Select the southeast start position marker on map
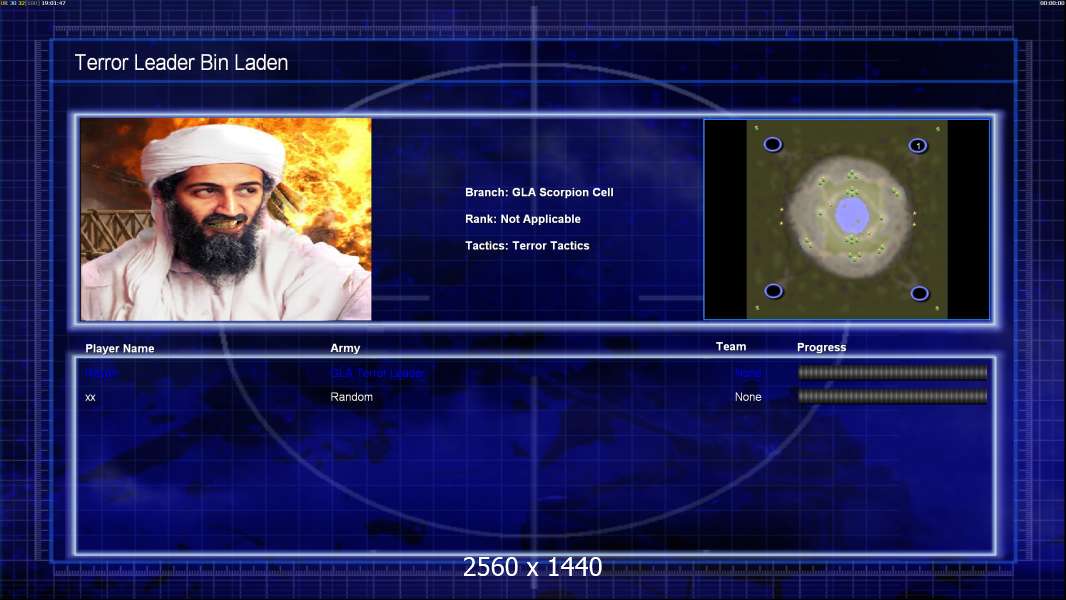Screen dimensions: 1066x600 point(919,293)
